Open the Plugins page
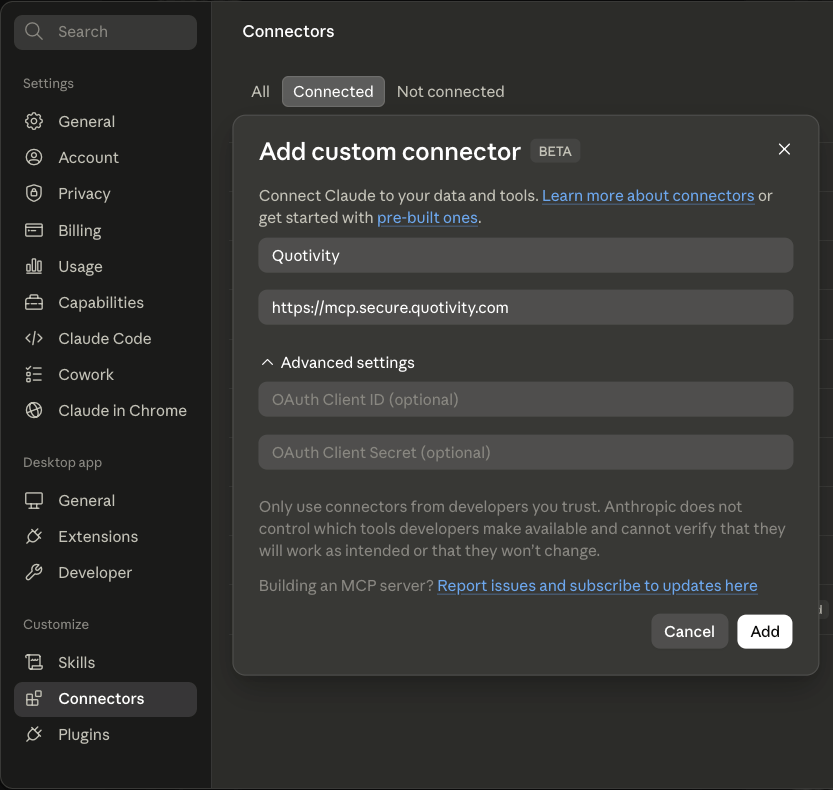Viewport: 833px width, 790px height. [x=105, y=734]
